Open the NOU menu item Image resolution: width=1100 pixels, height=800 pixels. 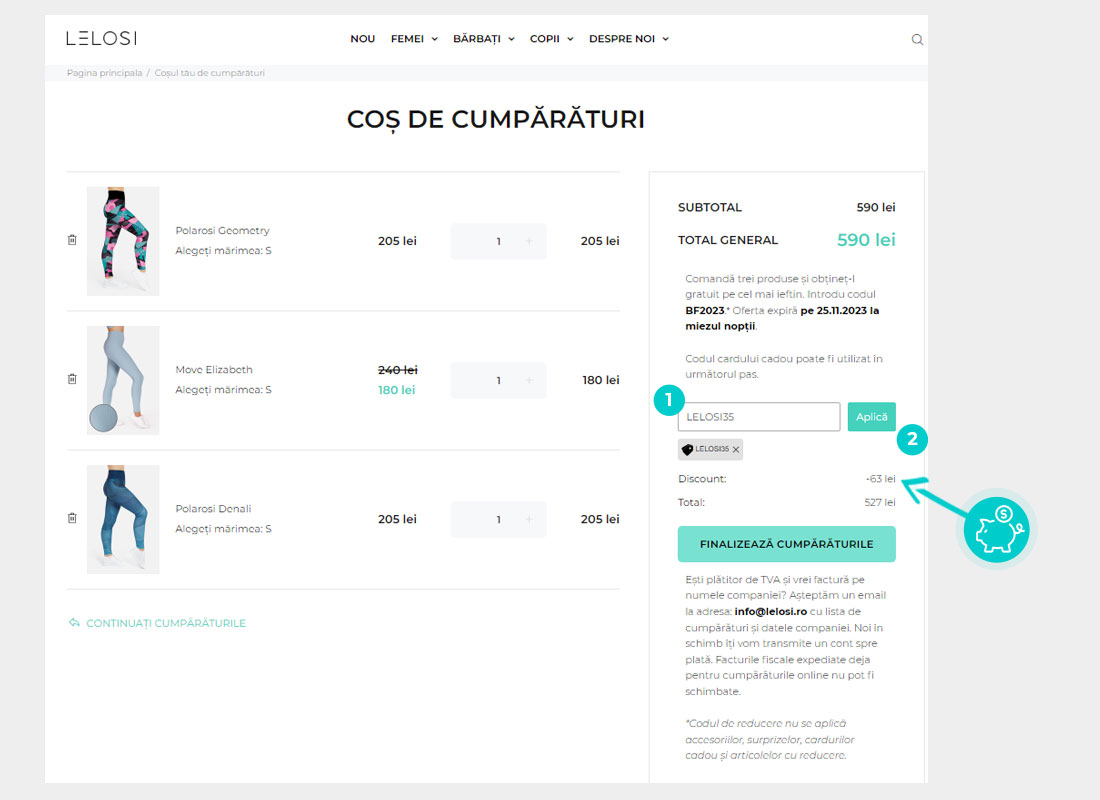point(362,39)
